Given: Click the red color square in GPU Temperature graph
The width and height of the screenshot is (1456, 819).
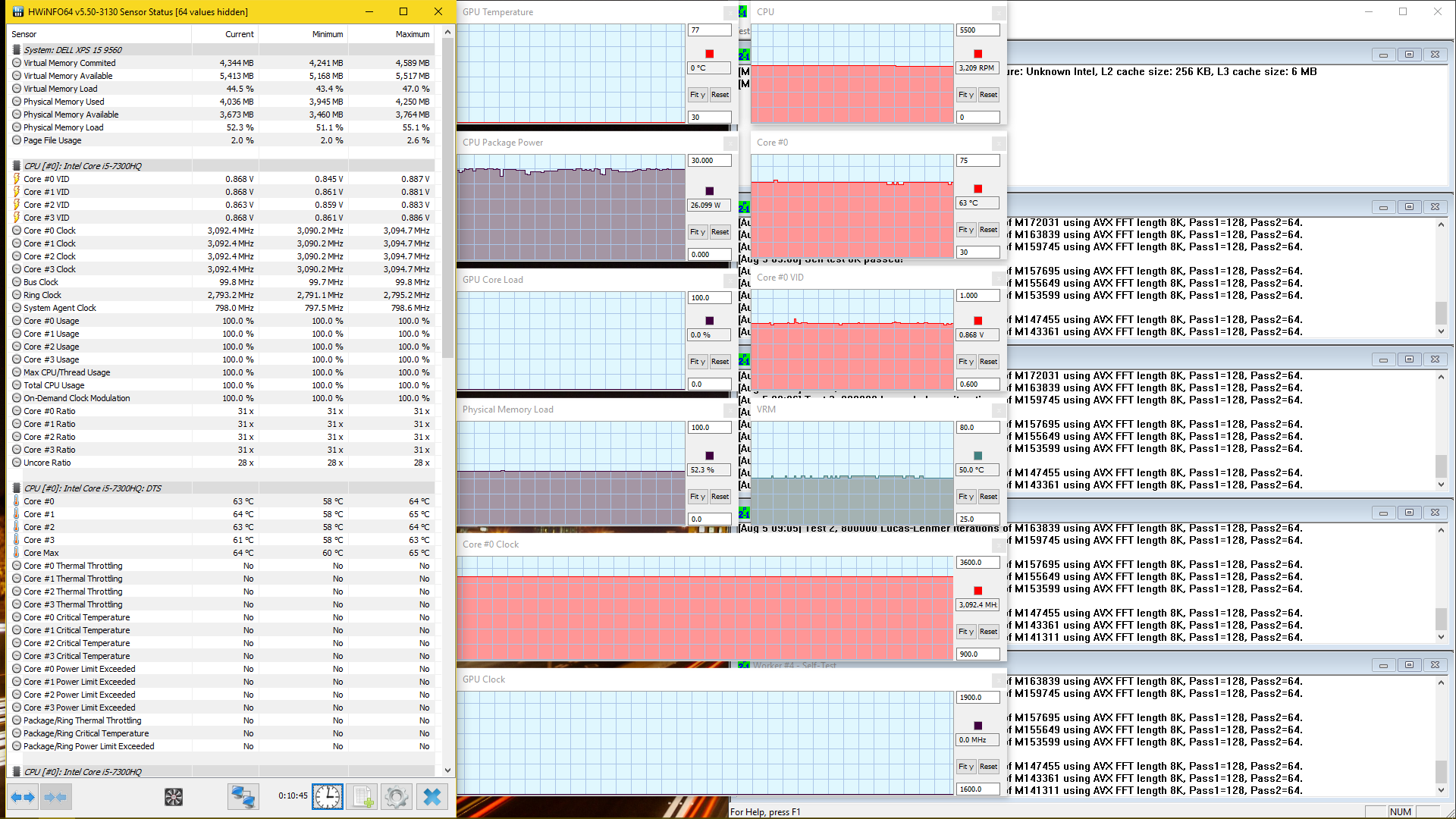Looking at the screenshot, I should tap(710, 54).
